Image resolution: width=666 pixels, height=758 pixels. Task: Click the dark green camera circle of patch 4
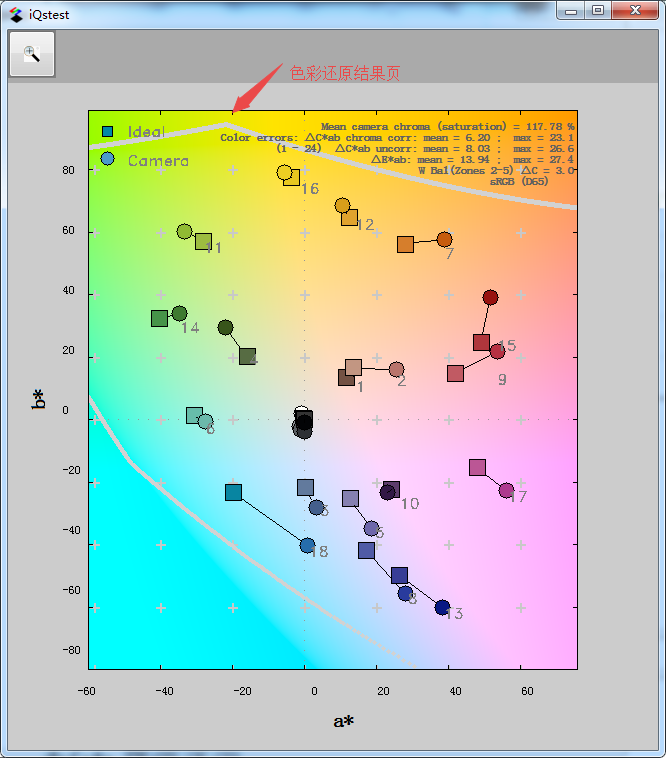click(226, 327)
